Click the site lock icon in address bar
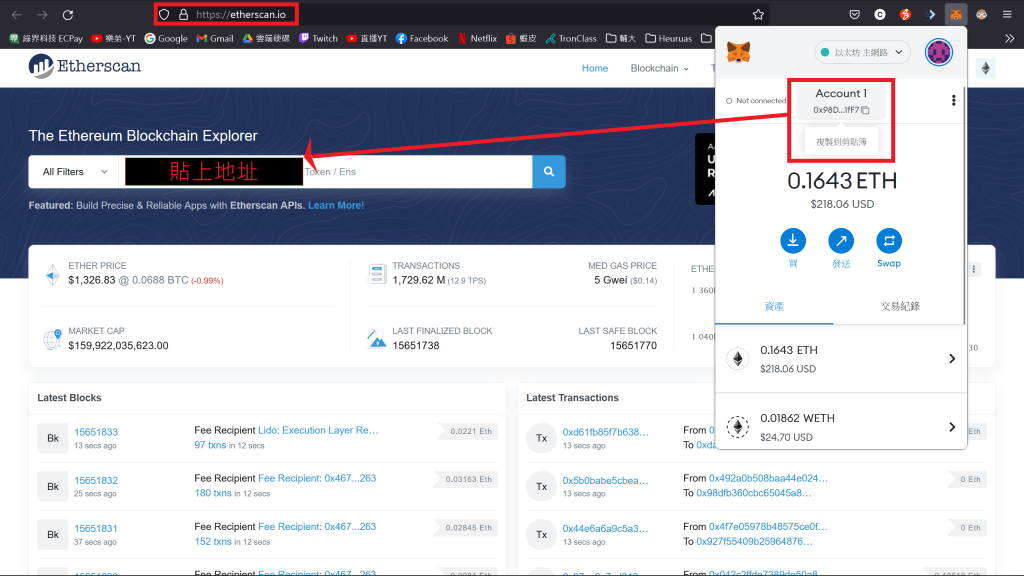This screenshot has width=1024, height=576. coord(184,14)
